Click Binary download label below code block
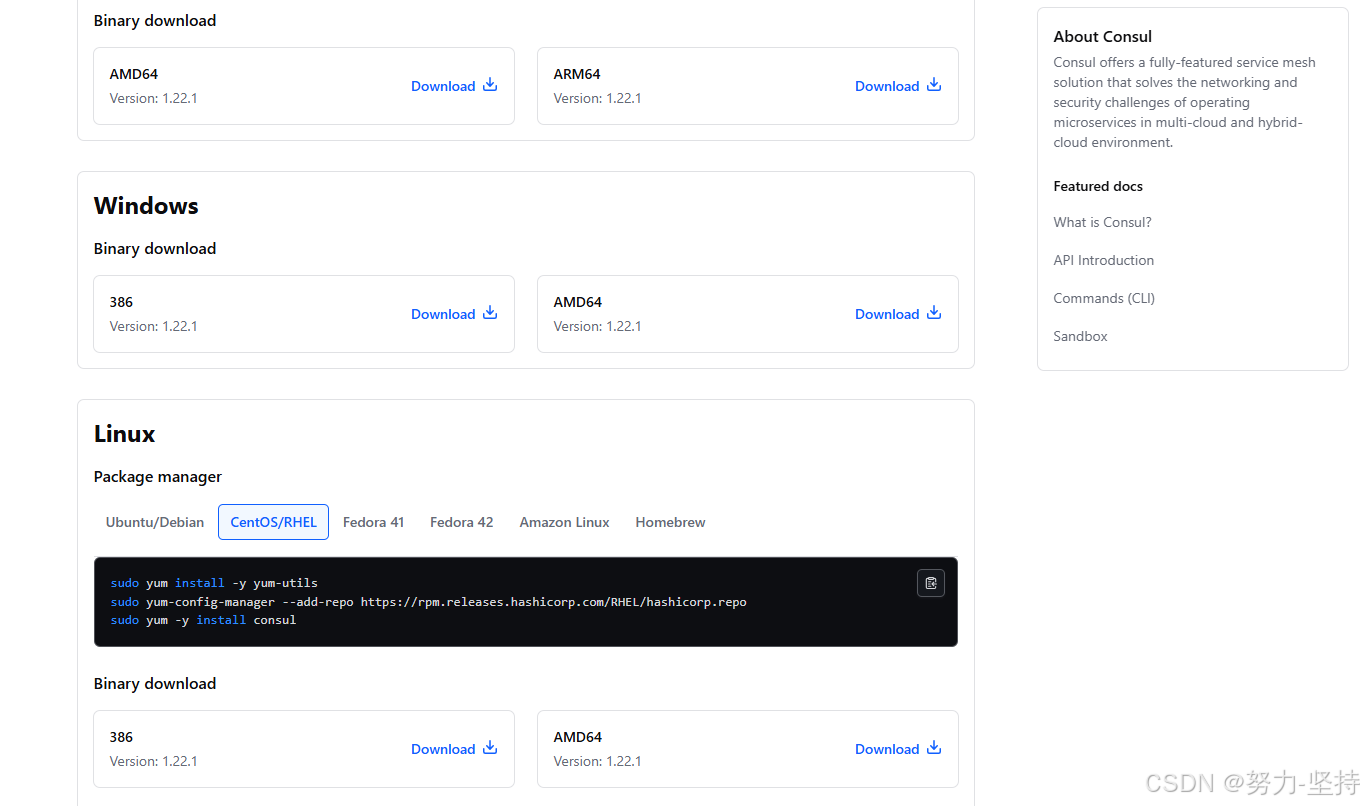This screenshot has width=1364, height=806. 155,684
